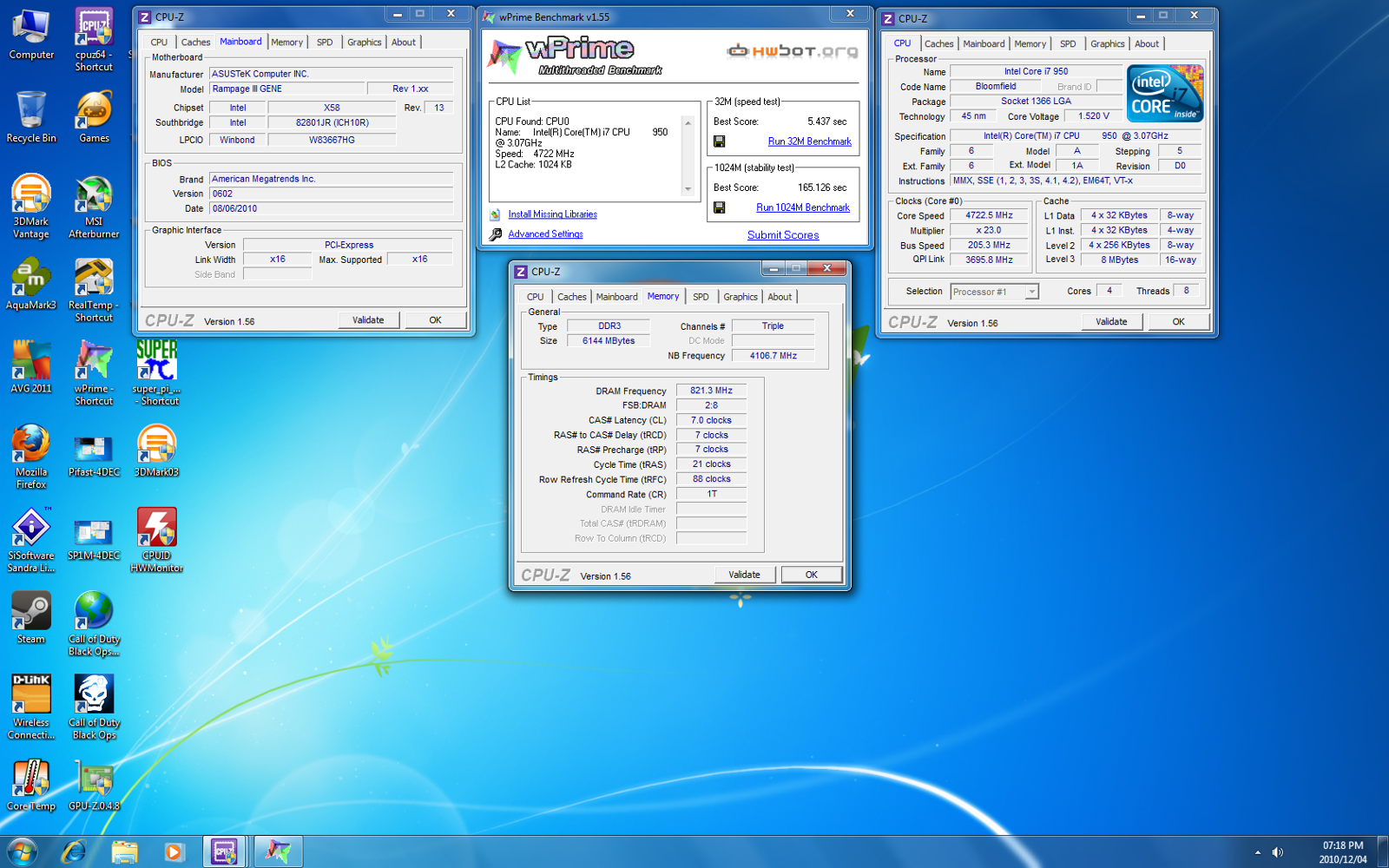1389x868 pixels.
Task: Click DRAM Frequency 821.3 MHz value
Action: [x=711, y=391]
